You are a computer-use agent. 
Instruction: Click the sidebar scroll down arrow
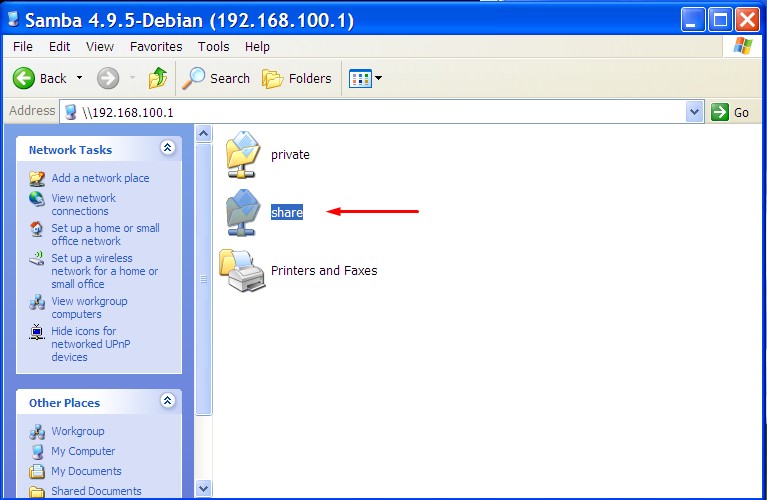pos(204,488)
